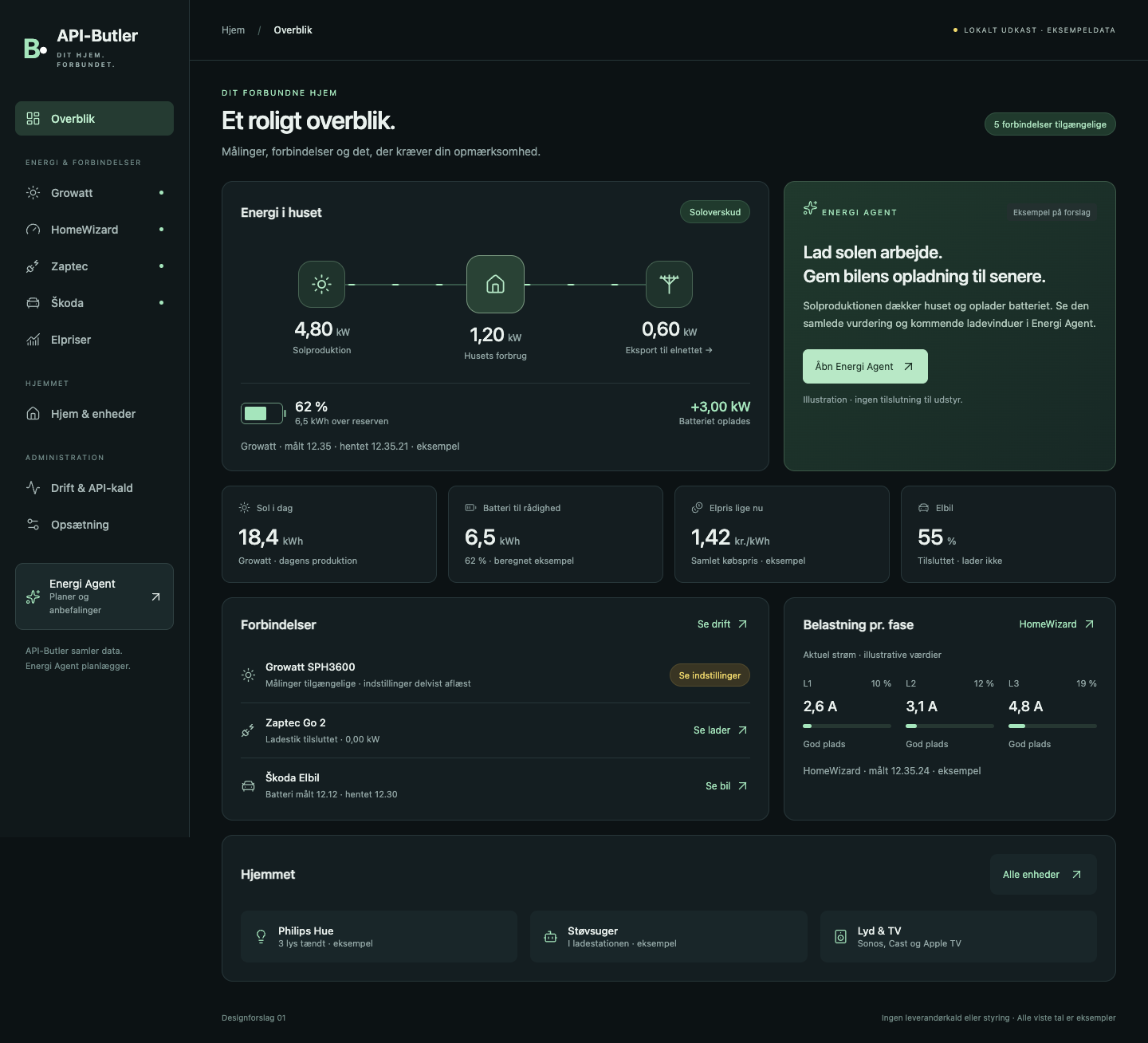The image size is (1148, 1043).
Task: Click the Energi Agent sparkle icon in card header
Action: pyautogui.click(x=810, y=208)
